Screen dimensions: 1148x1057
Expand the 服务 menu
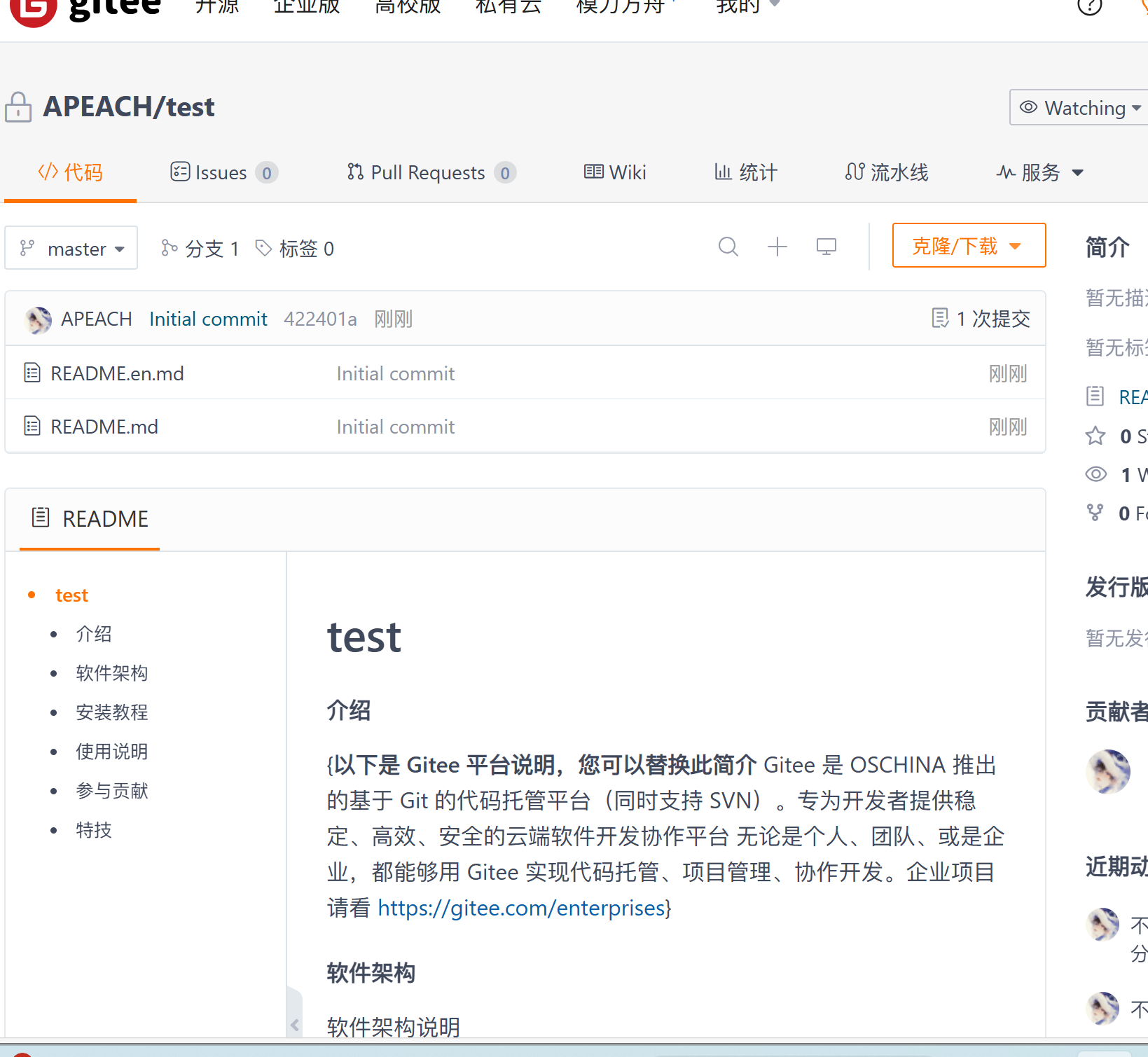(1040, 172)
